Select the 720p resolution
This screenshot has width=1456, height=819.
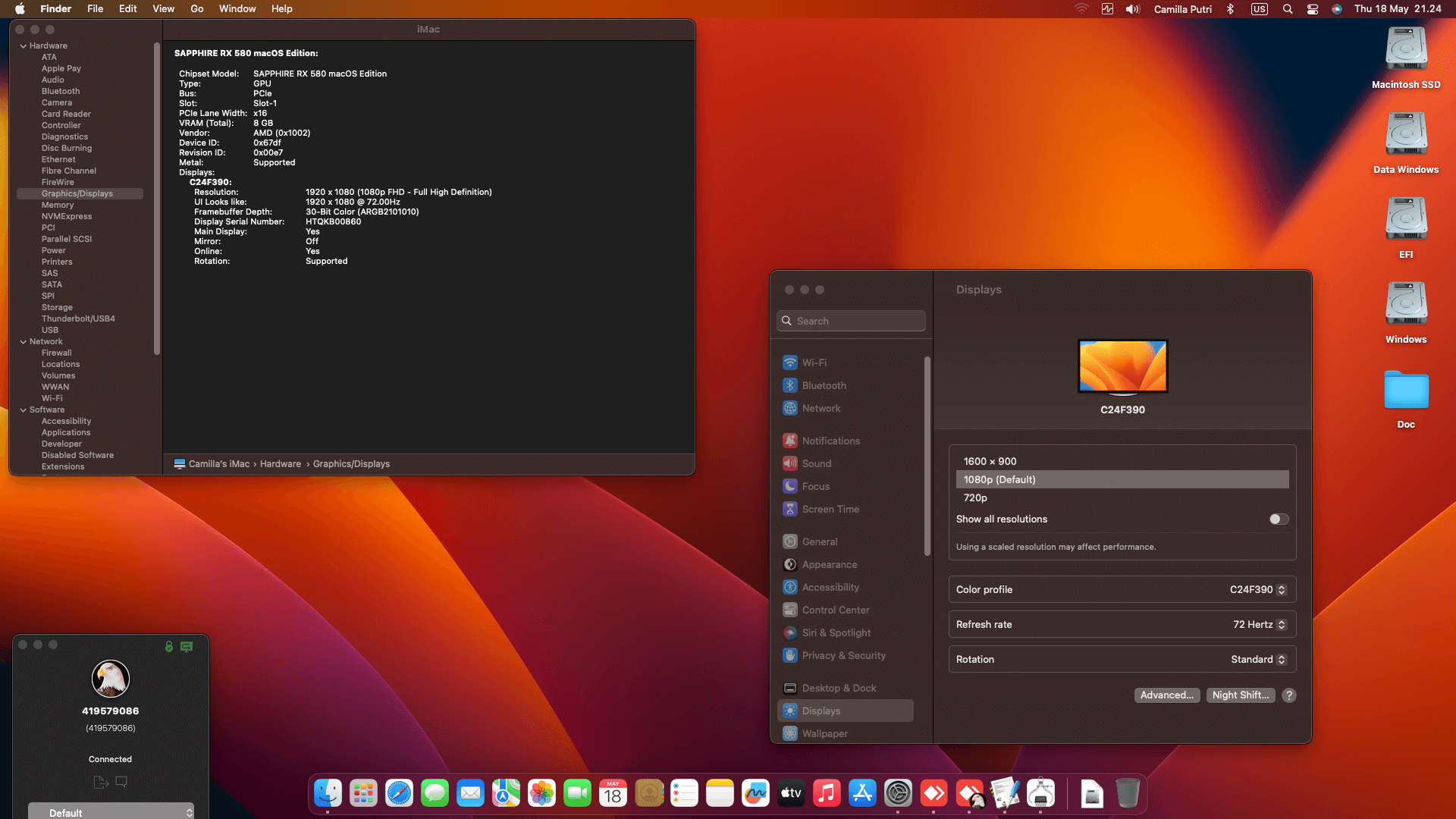[x=1122, y=497]
